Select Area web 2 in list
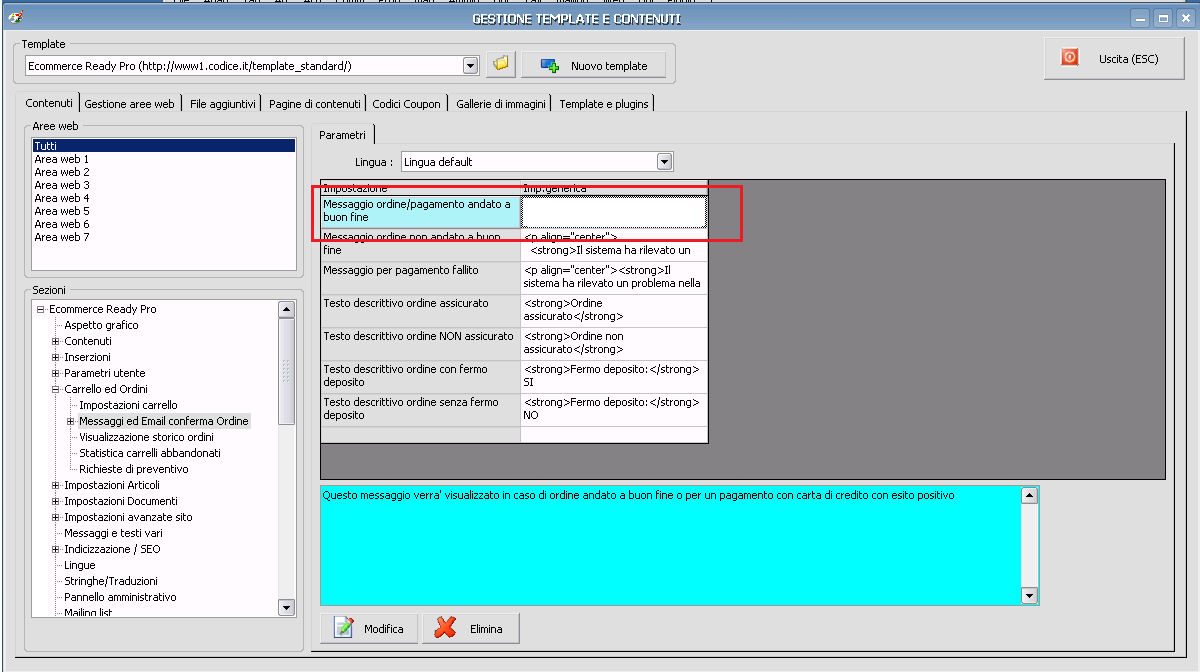1200x672 pixels. [x=61, y=172]
